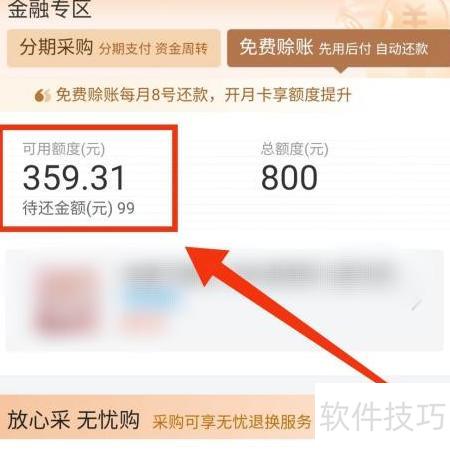Viewport: 450px width, 450px height.
Task: Open the 免费赊账每月8号还款 notice
Action: point(203,95)
